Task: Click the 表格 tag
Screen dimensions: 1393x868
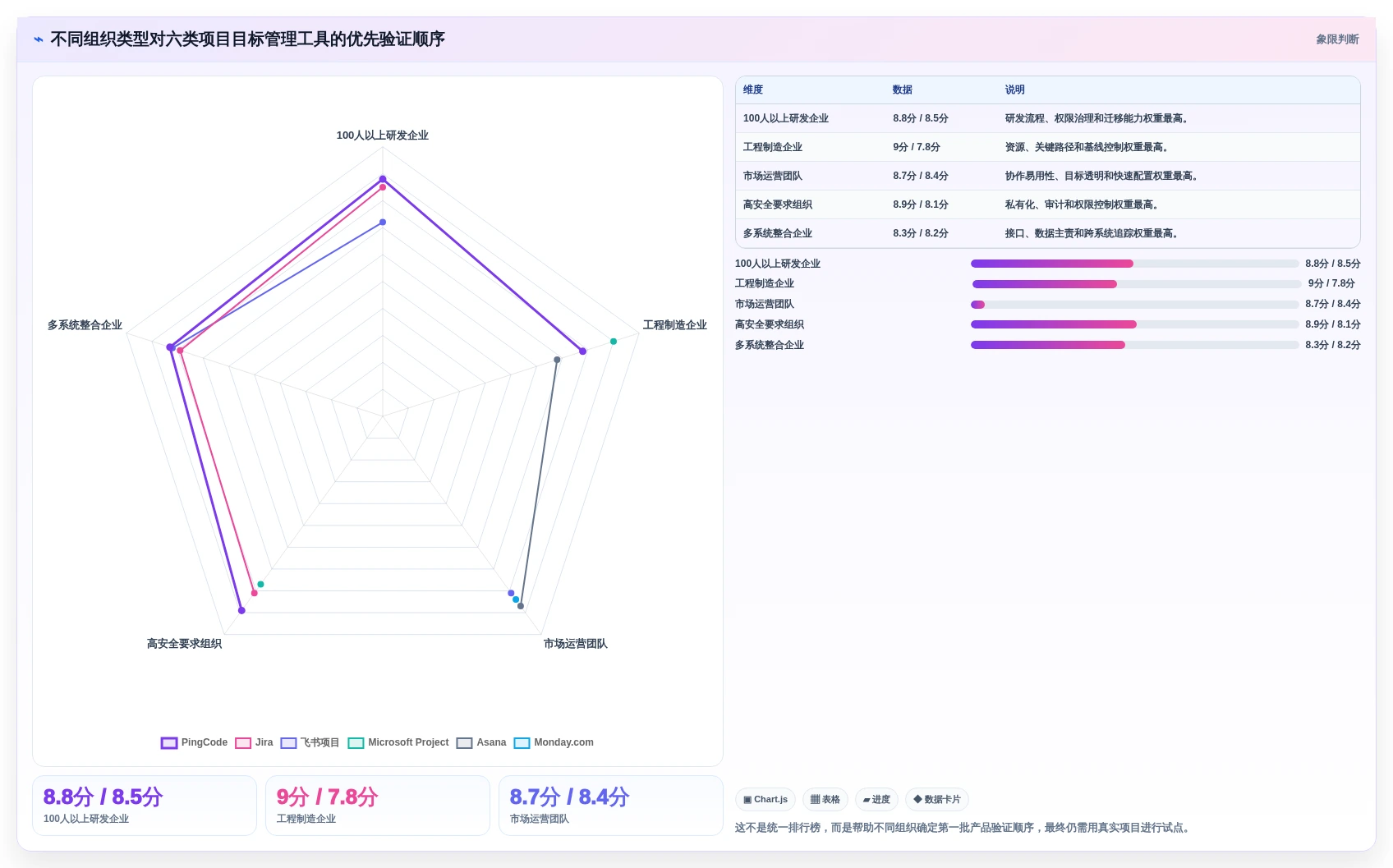Action: (825, 799)
